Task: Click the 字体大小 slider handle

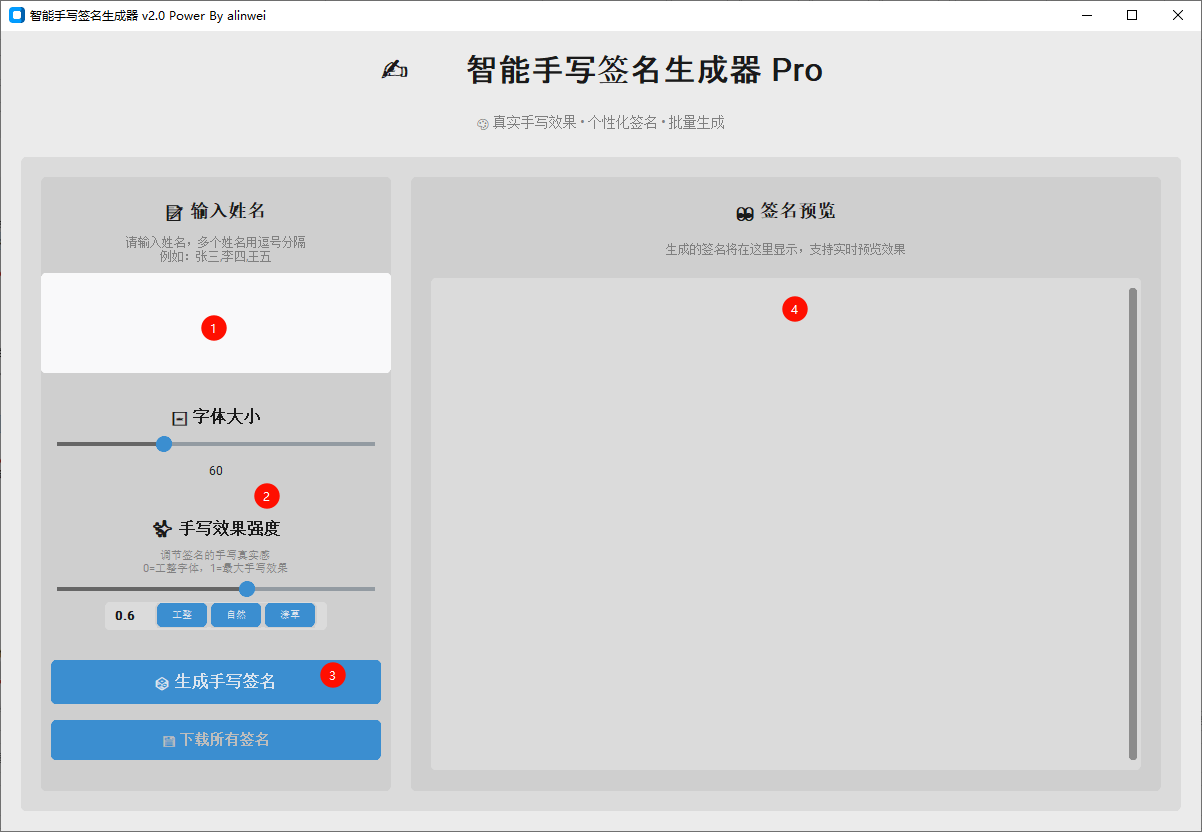Action: (x=164, y=444)
